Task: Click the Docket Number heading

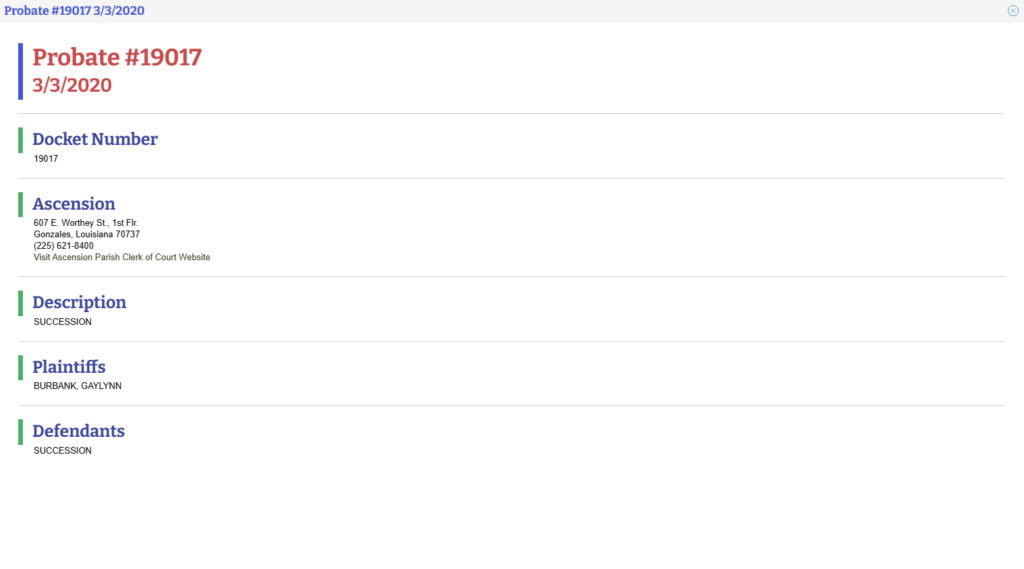Action: pos(95,139)
